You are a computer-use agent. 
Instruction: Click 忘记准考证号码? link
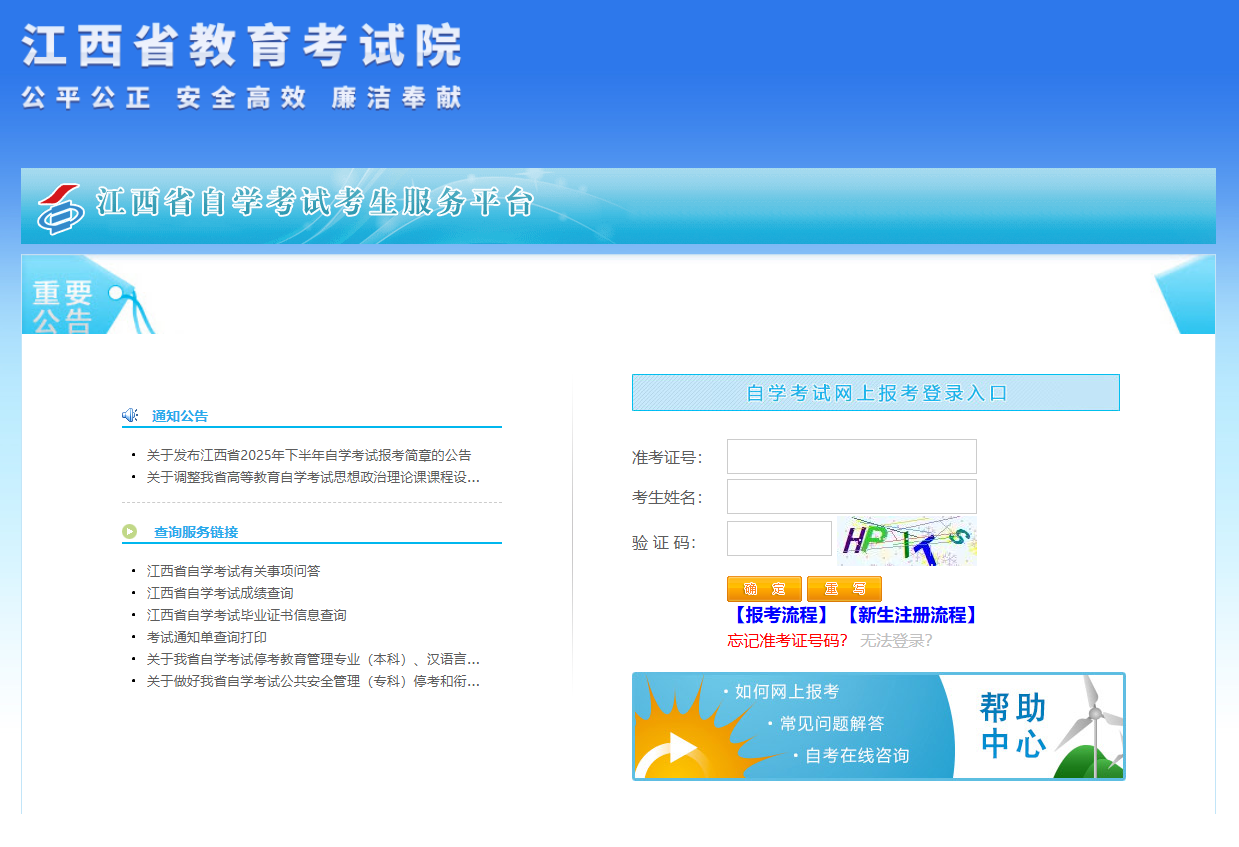pos(787,641)
